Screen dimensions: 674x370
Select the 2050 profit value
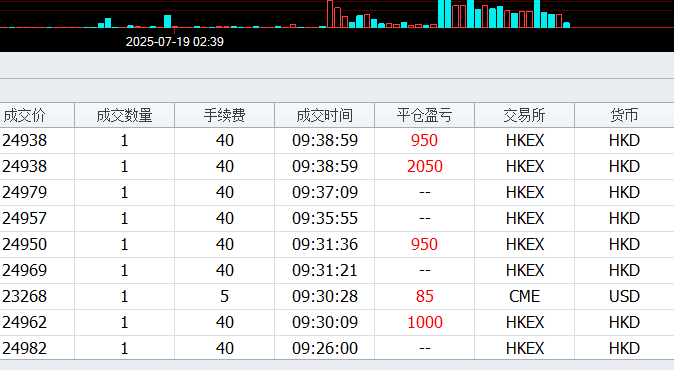[x=425, y=166]
